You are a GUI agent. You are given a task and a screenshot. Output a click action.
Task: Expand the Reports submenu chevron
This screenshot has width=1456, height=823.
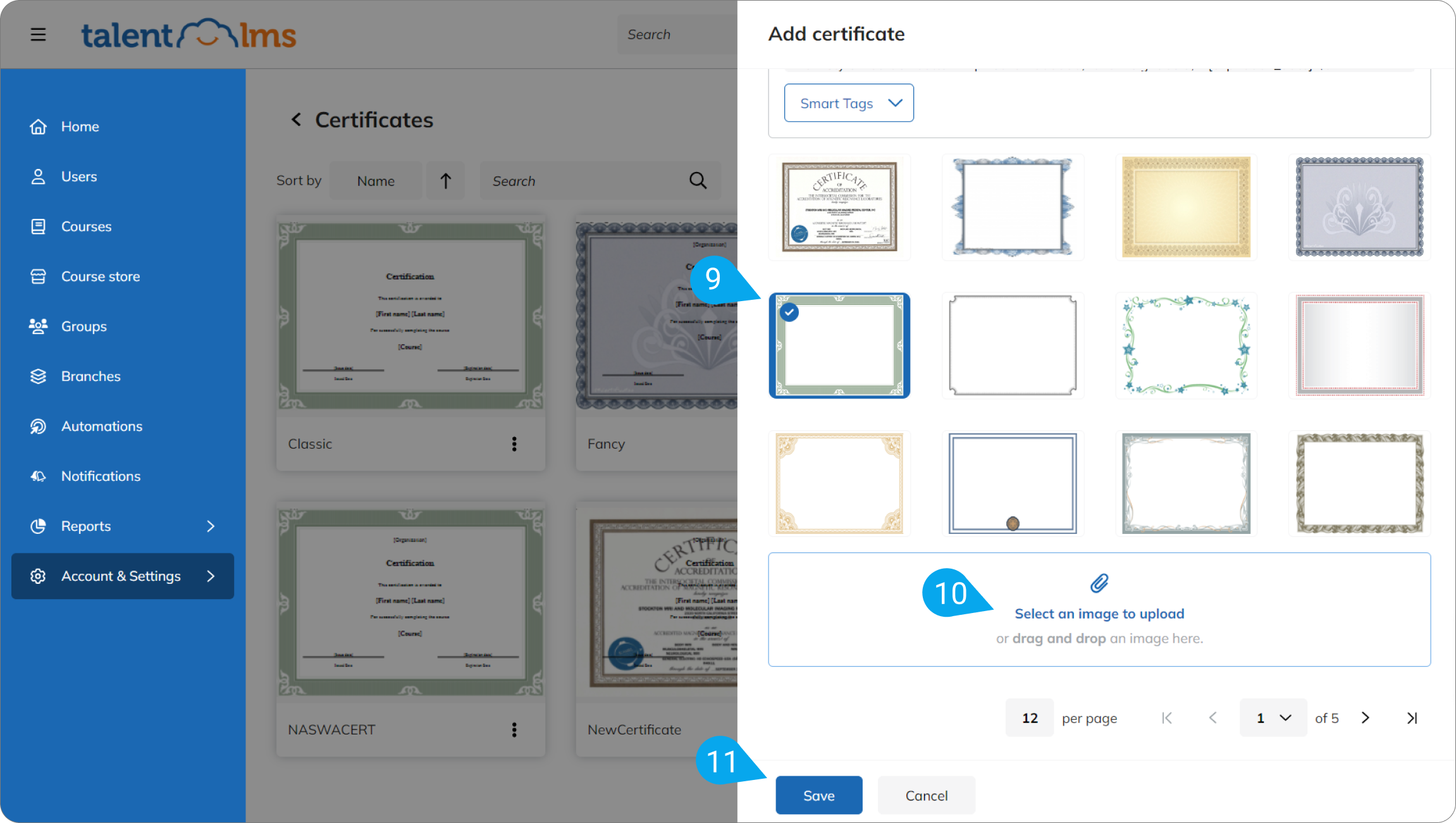coord(211,526)
